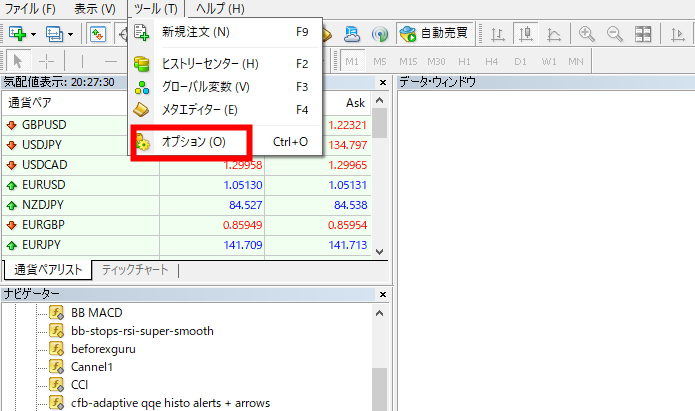Viewport: 695px width, 411px height.
Task: Select the line chart style icon
Action: click(x=554, y=34)
